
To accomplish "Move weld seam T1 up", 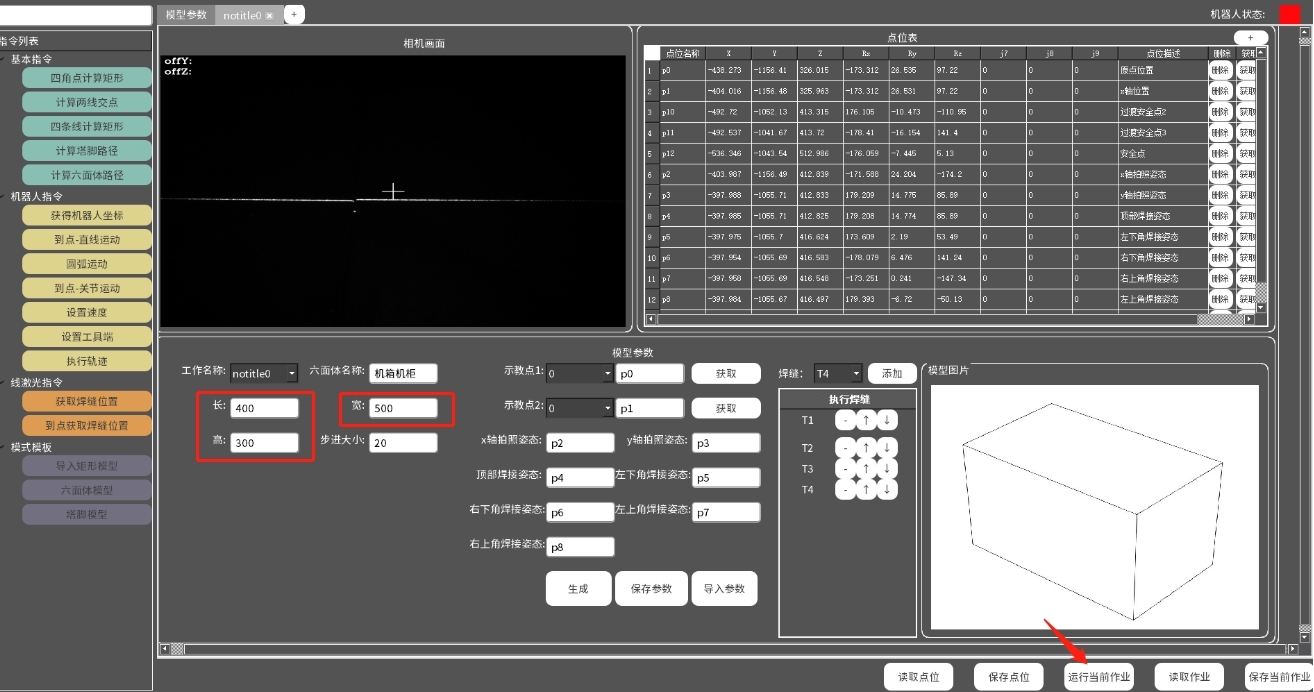I will (867, 421).
